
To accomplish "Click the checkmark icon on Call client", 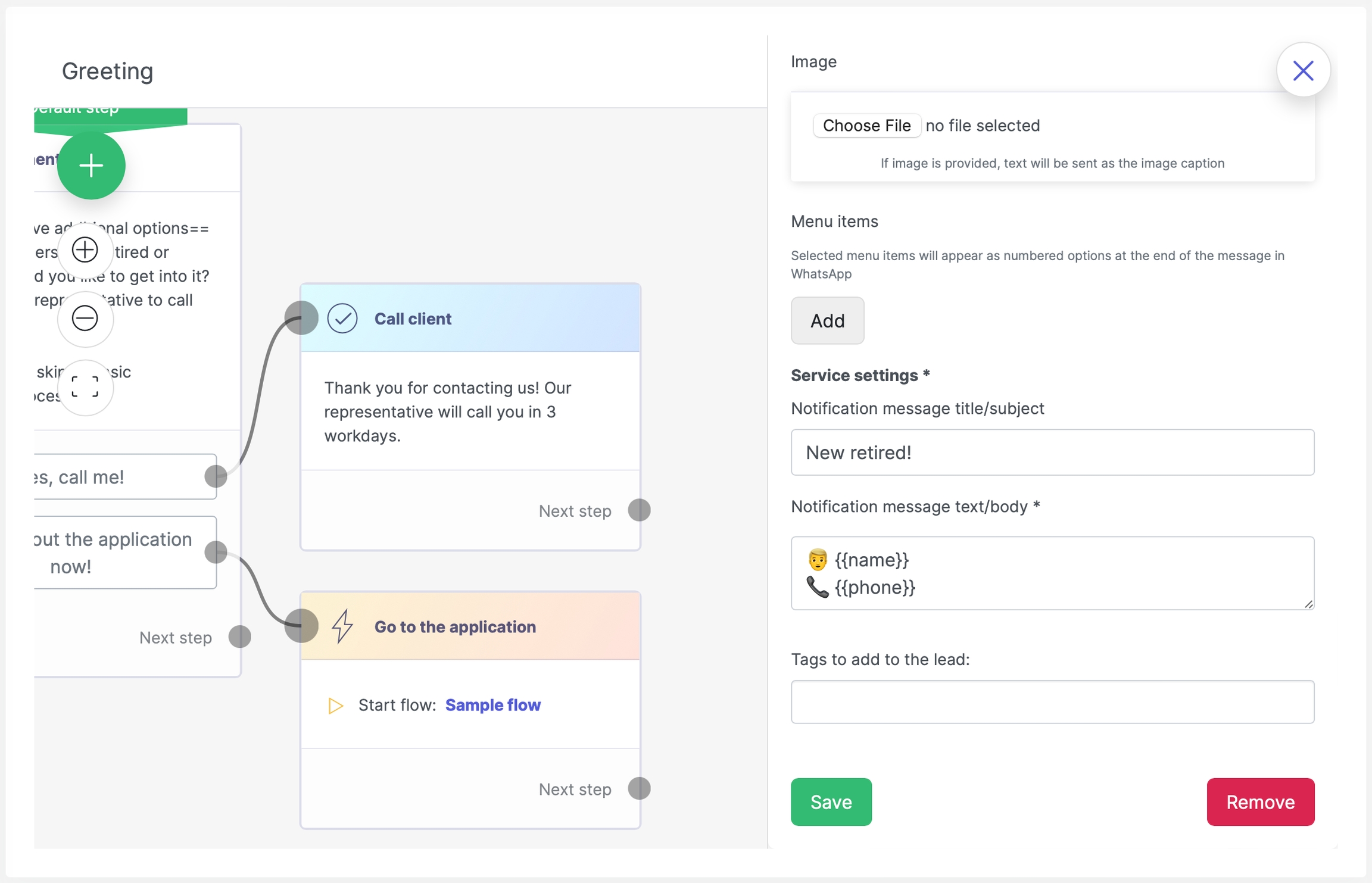I will click(x=342, y=319).
